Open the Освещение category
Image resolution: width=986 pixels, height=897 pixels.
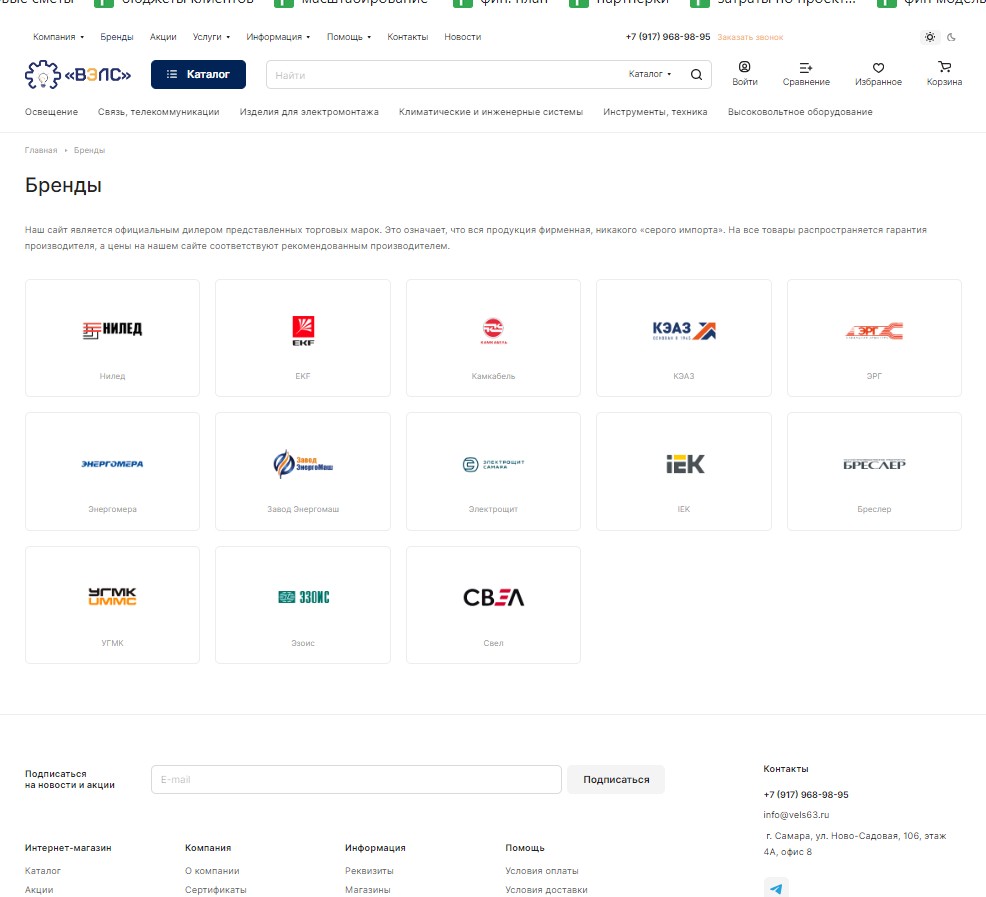(x=52, y=112)
